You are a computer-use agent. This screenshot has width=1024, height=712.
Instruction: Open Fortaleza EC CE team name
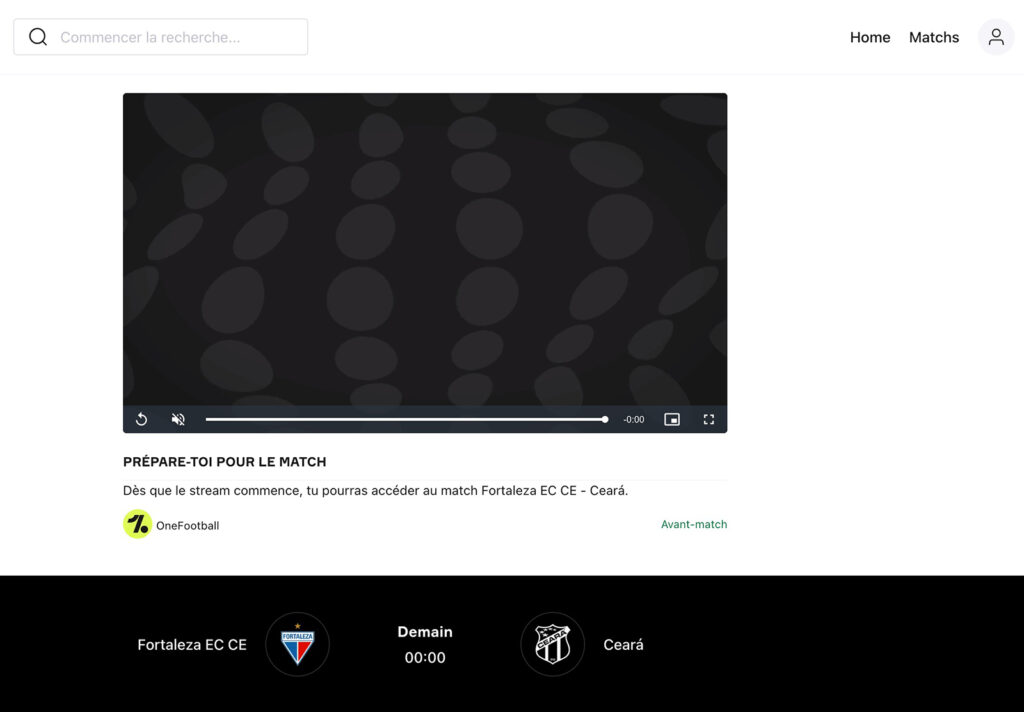point(192,645)
